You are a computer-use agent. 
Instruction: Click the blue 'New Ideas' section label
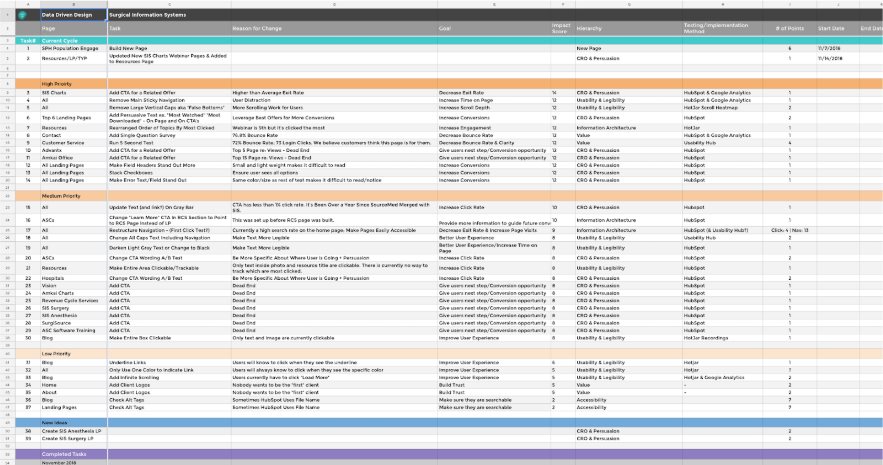tap(54, 423)
